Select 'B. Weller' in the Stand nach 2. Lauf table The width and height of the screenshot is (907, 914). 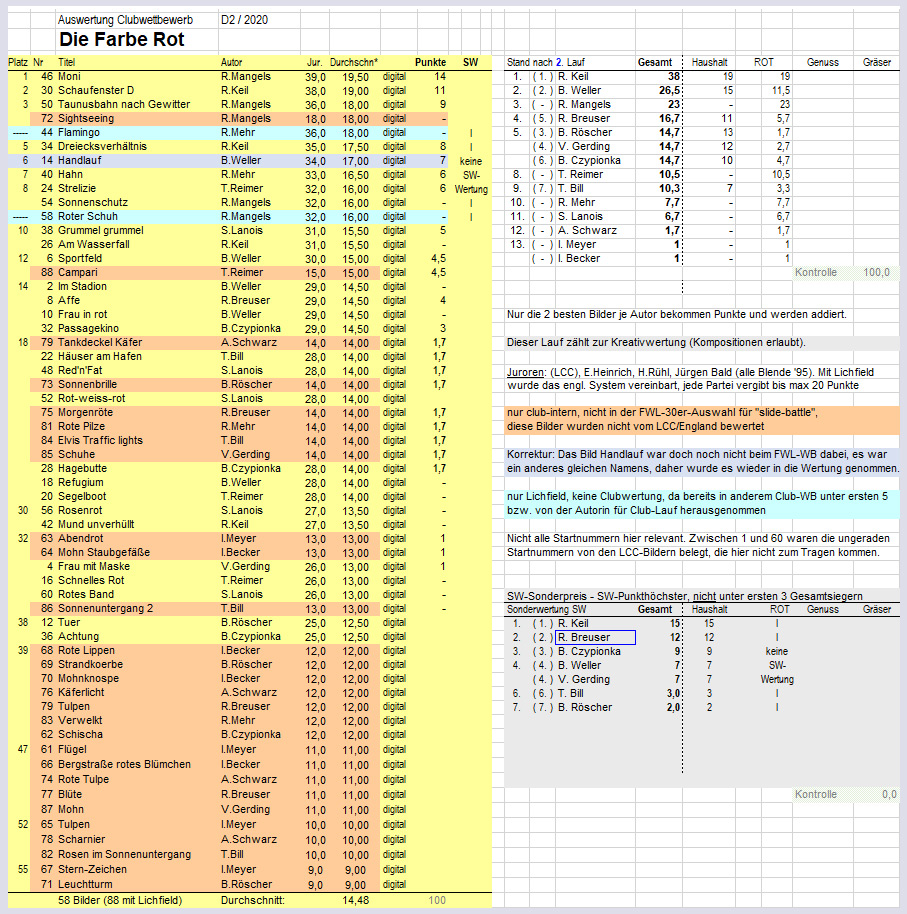click(x=579, y=90)
